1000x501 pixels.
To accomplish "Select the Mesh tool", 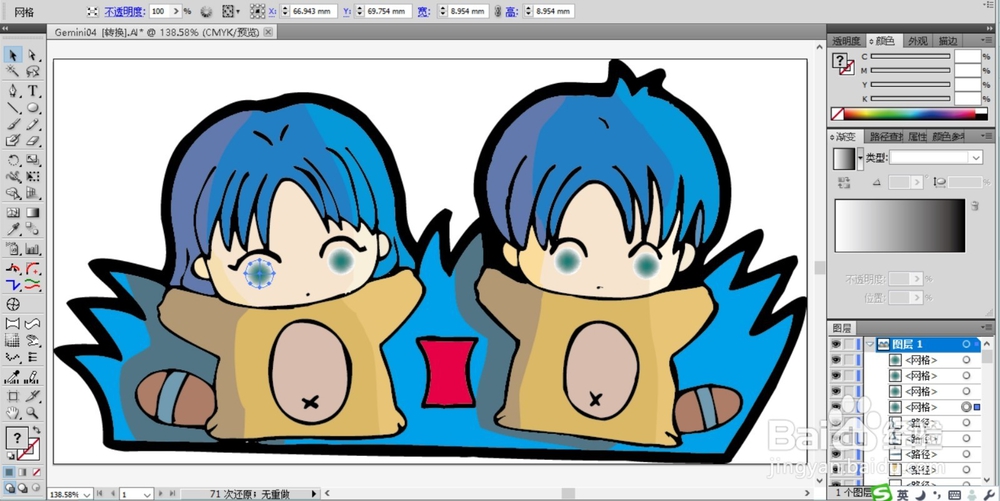I will [13, 213].
